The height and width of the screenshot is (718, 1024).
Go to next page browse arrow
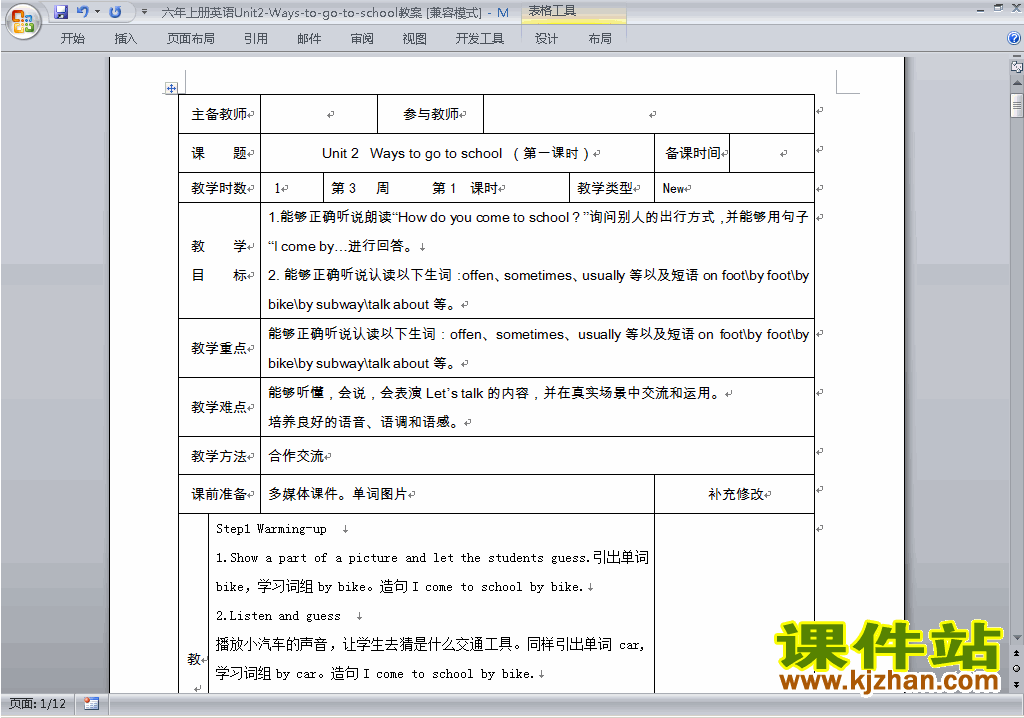pos(1016,684)
